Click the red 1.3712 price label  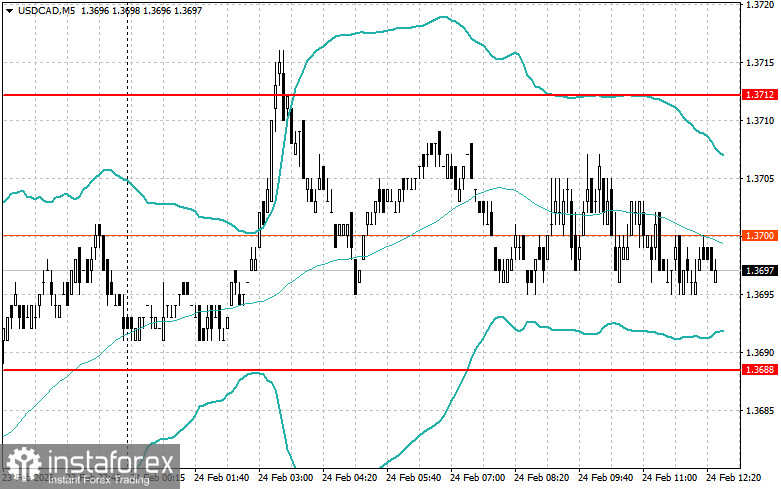pyautogui.click(x=759, y=95)
